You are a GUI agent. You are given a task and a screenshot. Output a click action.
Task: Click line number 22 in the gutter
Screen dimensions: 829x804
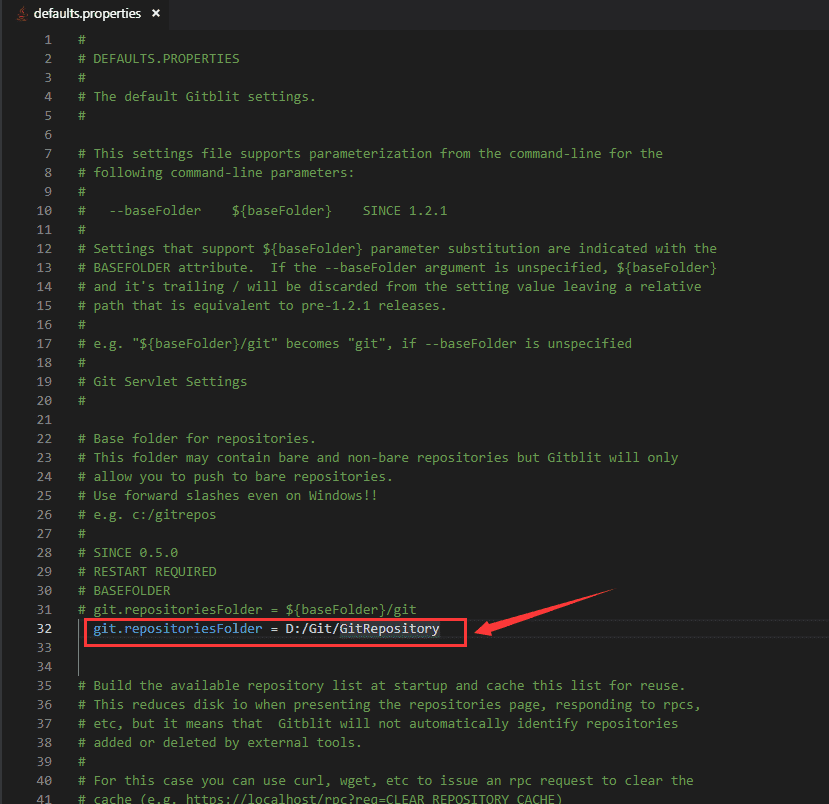(44, 438)
